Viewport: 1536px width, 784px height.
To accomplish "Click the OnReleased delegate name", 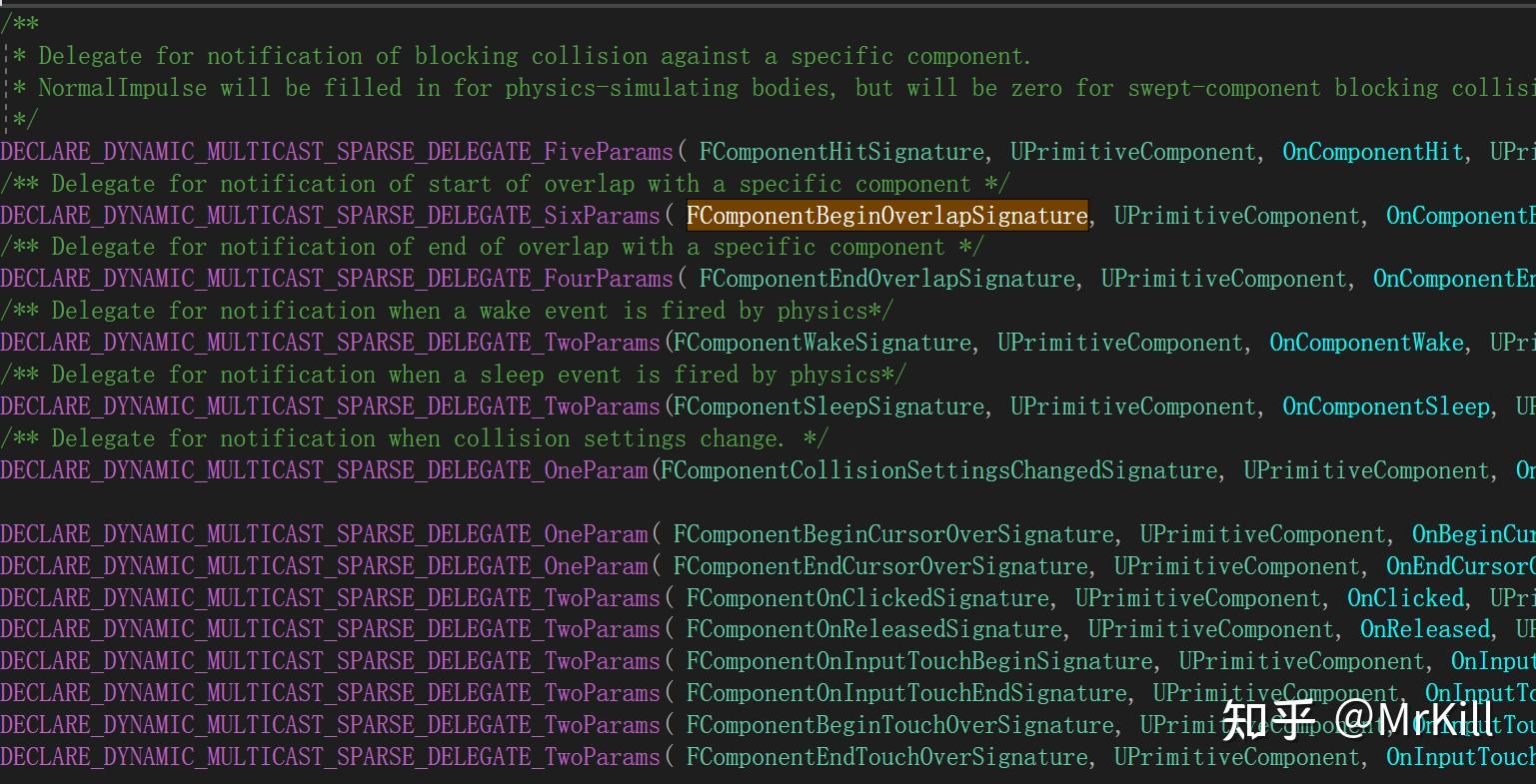I will tap(1425, 629).
